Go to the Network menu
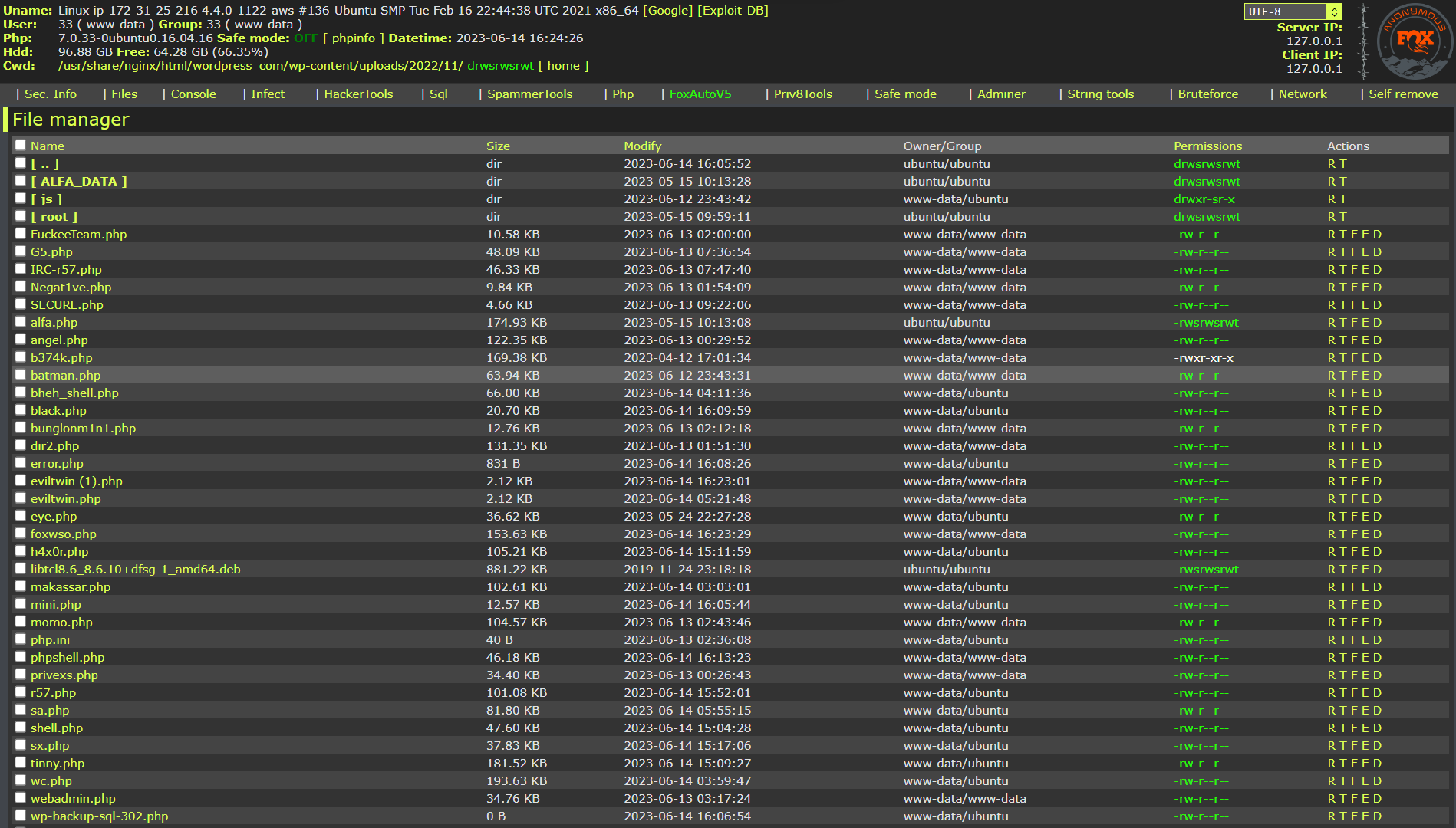 click(1303, 94)
